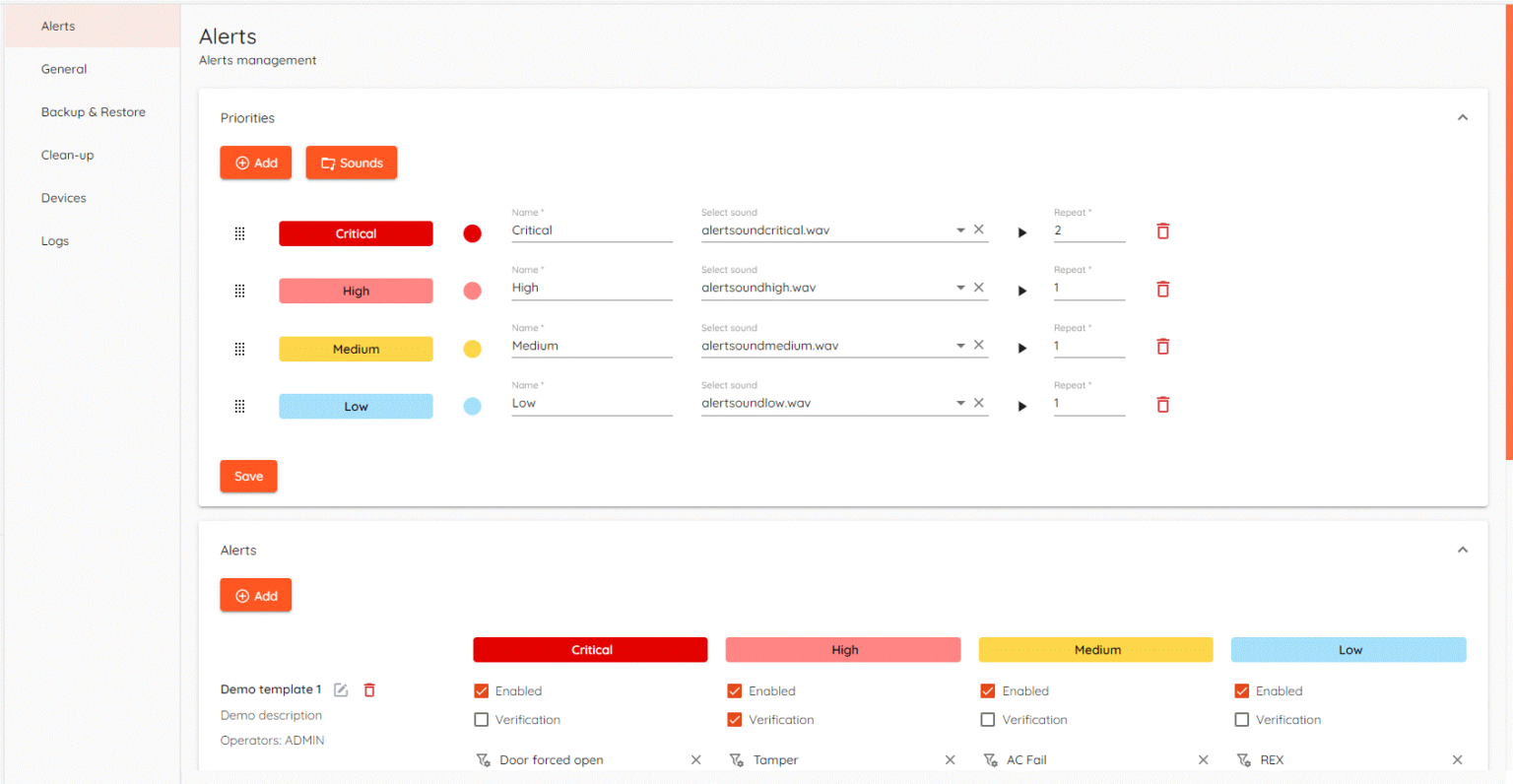Collapse the Priorities section
Screen dimensions: 1513x784
click(x=1462, y=116)
